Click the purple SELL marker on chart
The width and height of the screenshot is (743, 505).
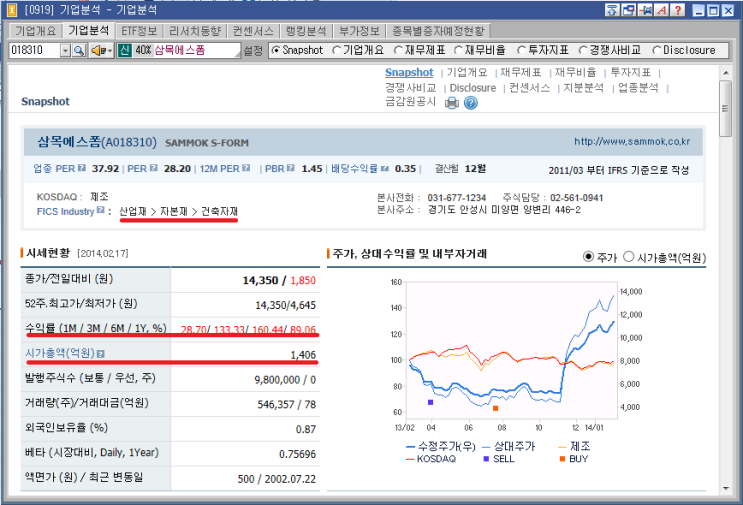[430, 402]
